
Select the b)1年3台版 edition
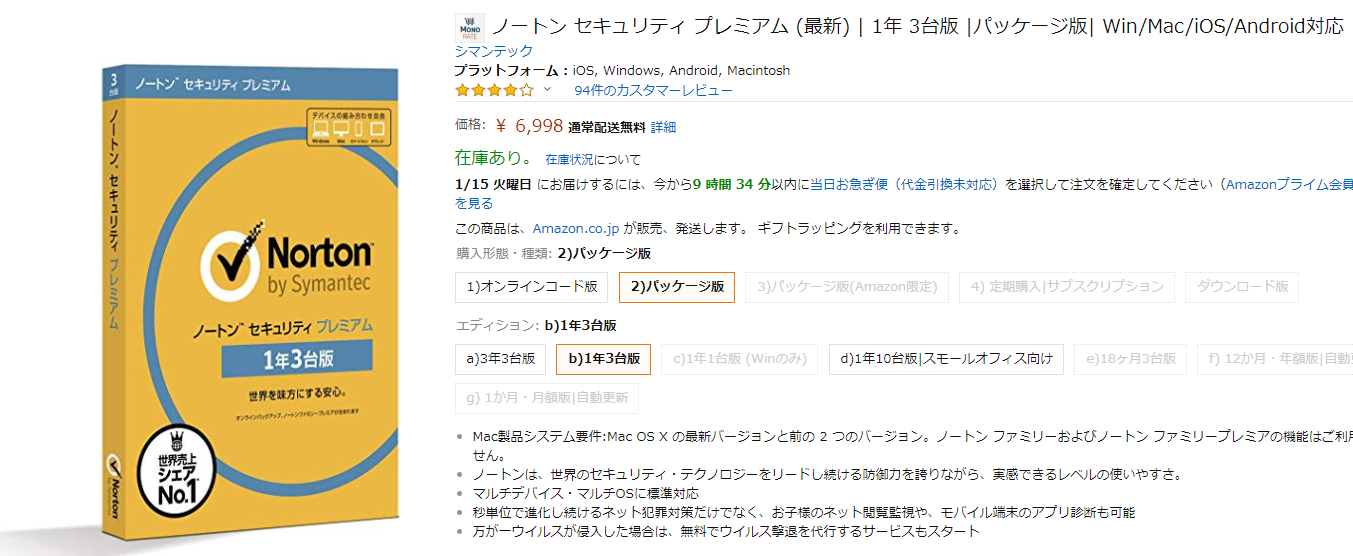[603, 359]
